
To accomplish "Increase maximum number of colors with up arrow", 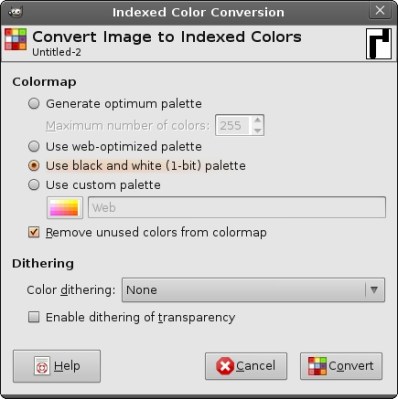I will (257, 120).
